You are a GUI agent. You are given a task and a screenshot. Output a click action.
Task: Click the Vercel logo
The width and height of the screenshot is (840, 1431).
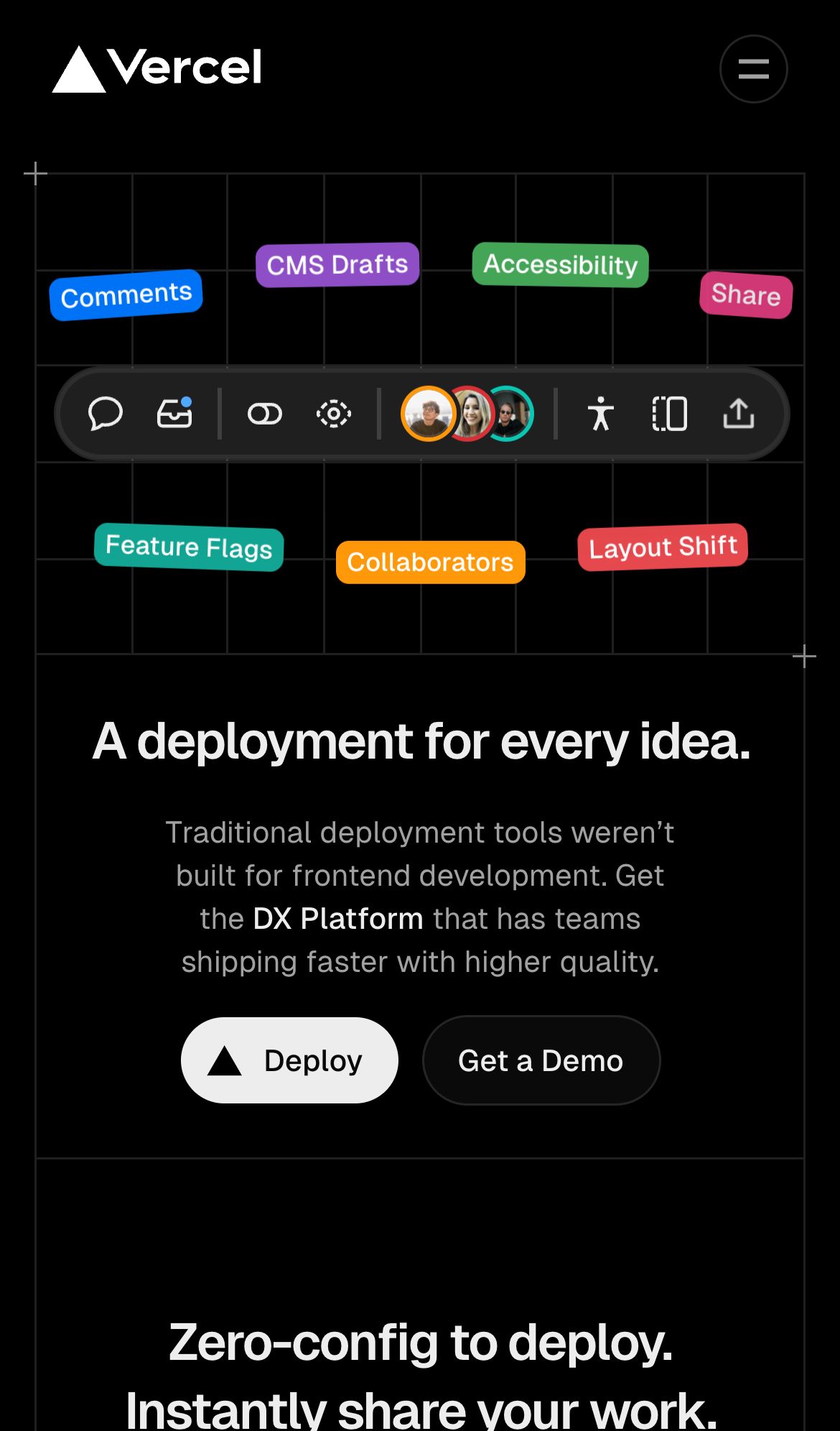coord(157,69)
